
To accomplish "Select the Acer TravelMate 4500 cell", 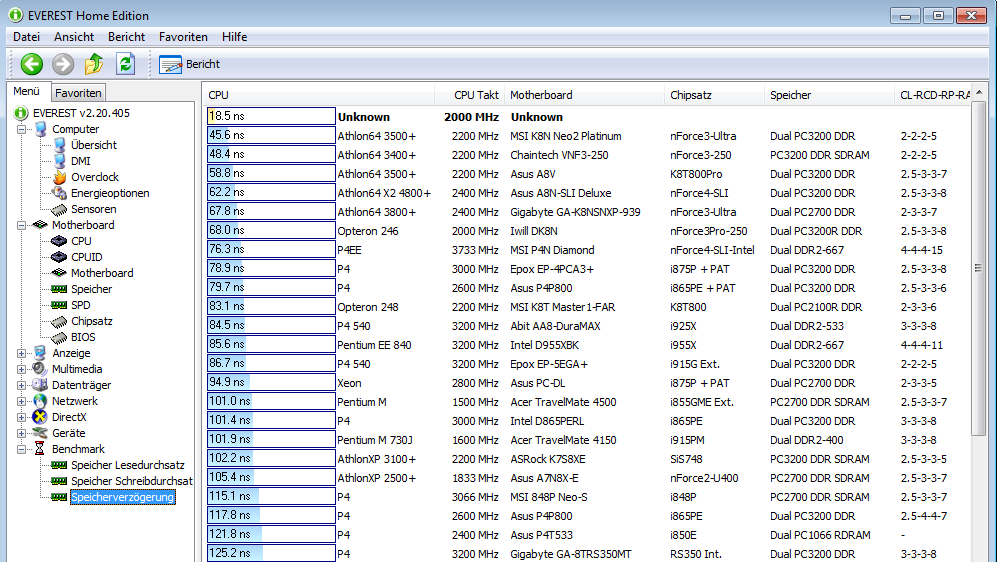I will coord(563,402).
